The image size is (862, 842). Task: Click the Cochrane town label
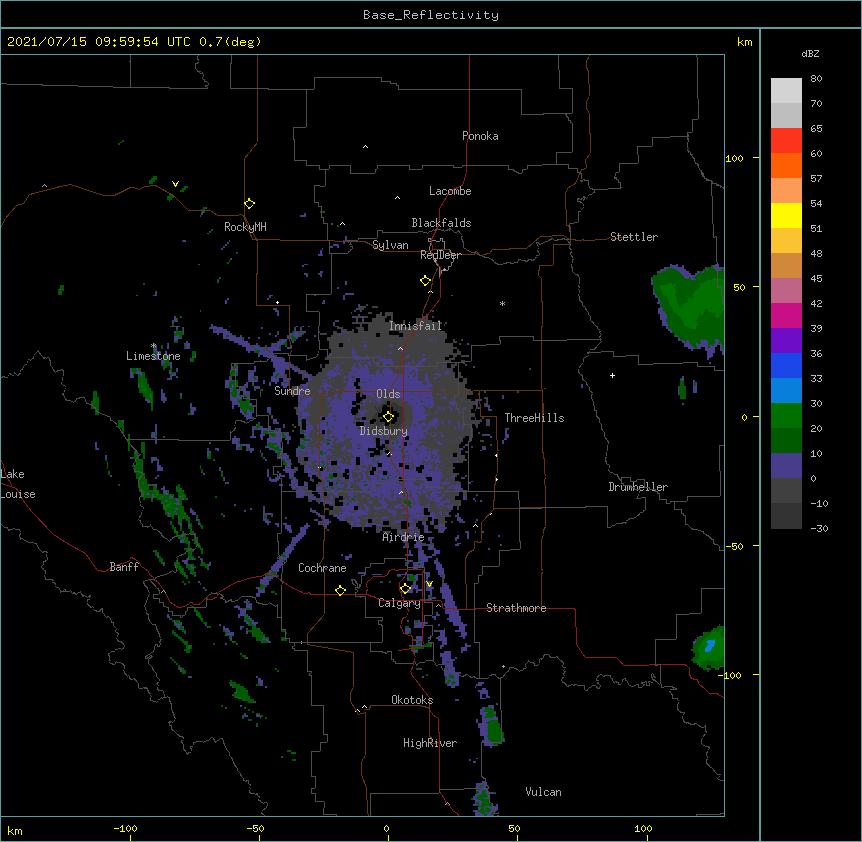[x=322, y=568]
